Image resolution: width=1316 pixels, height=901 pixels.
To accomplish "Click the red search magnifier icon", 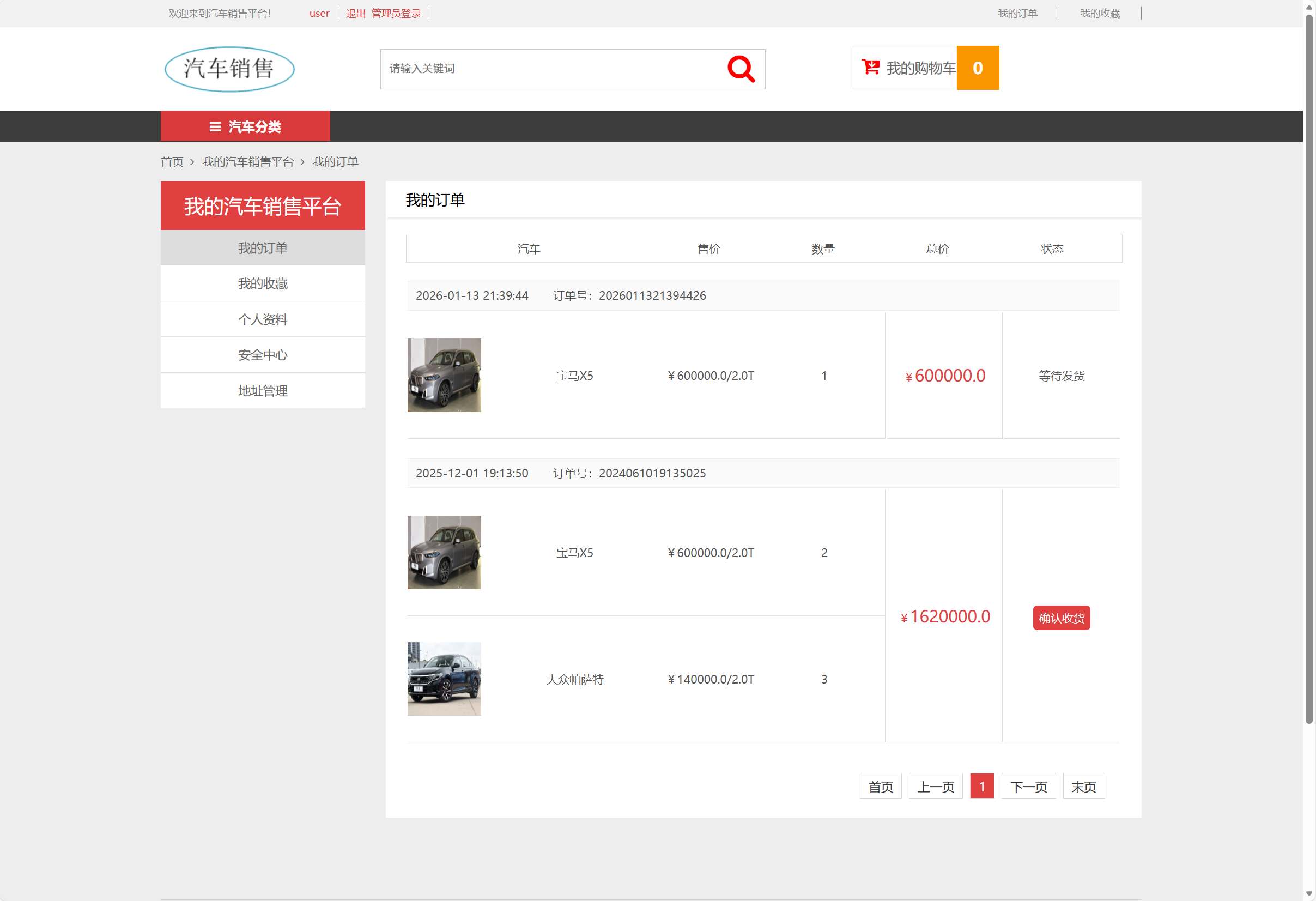I will coord(741,69).
